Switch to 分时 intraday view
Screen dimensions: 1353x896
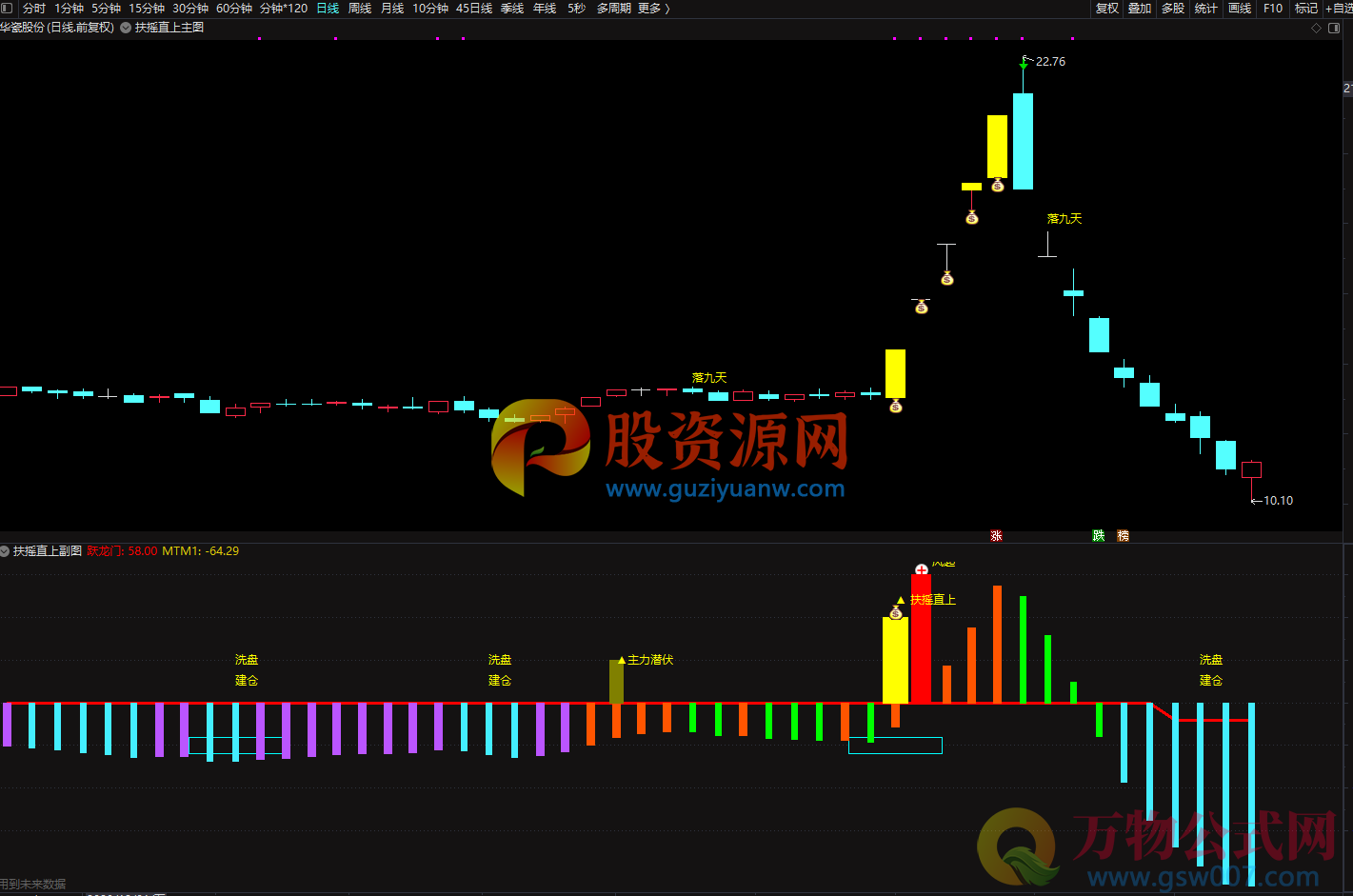tap(34, 8)
